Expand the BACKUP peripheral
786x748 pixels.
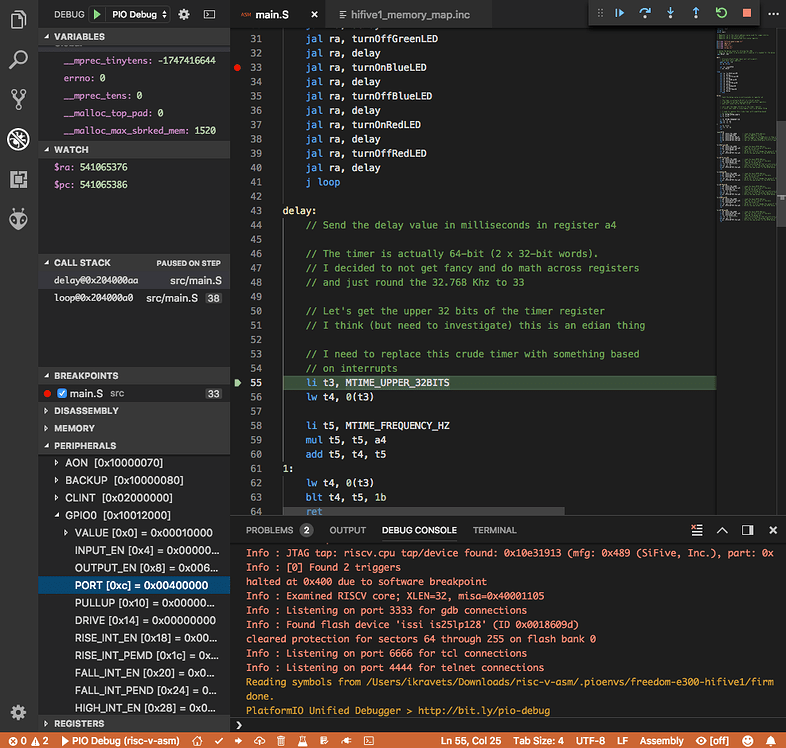pyautogui.click(x=57, y=480)
